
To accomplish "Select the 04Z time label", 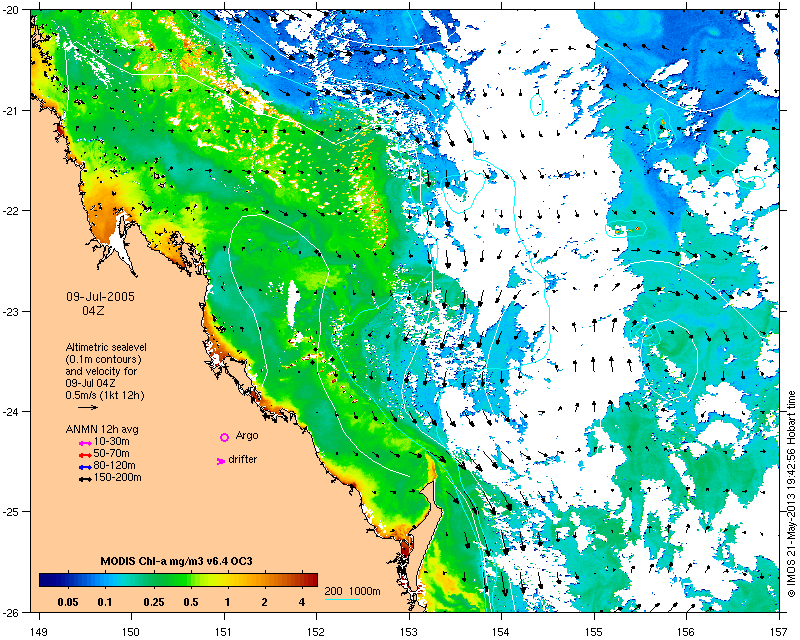I will tap(93, 310).
